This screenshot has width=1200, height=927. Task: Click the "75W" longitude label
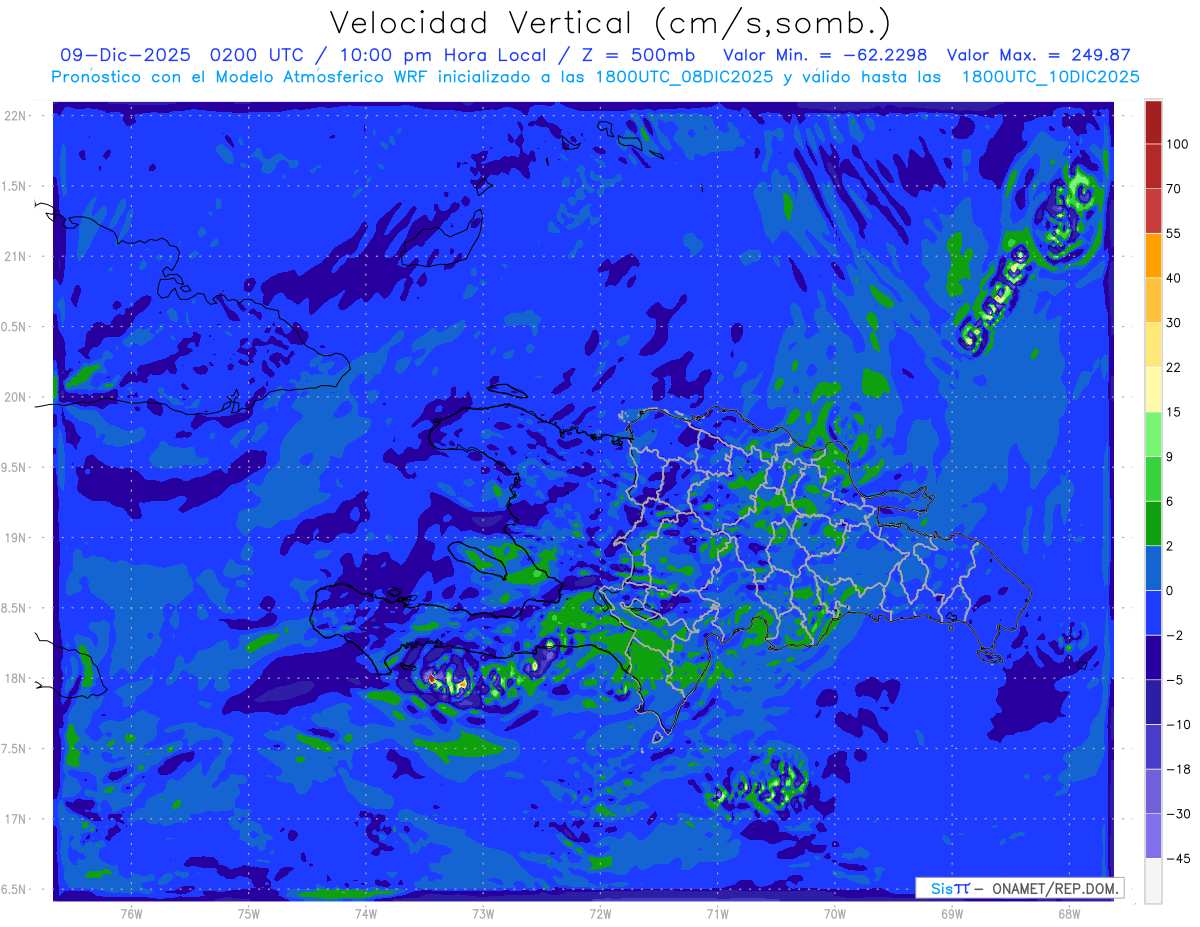(x=249, y=913)
